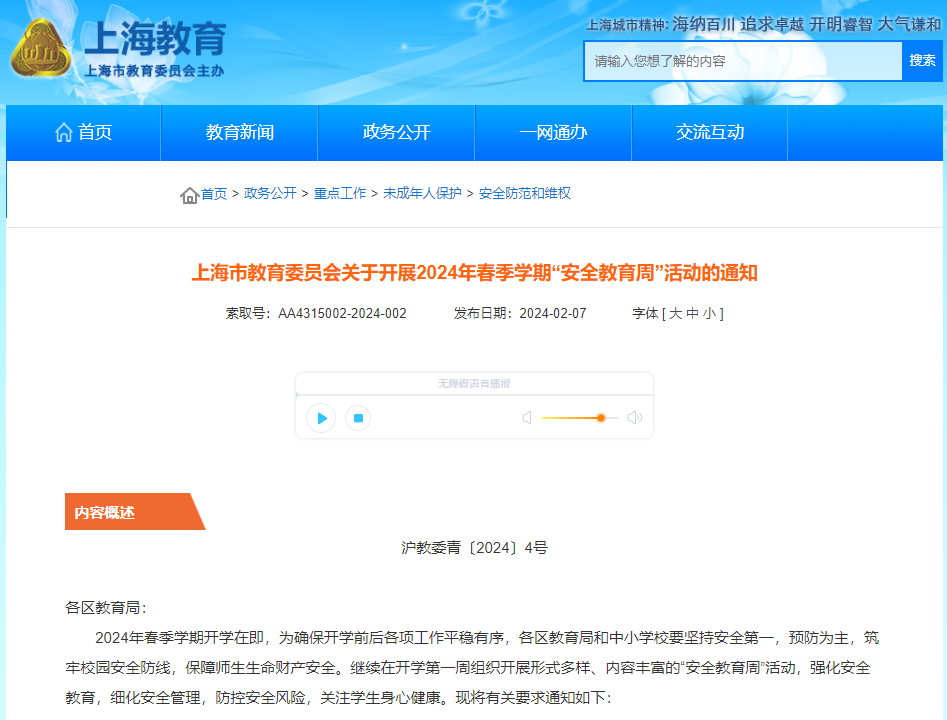Go to 首页 breadcrumb link
This screenshot has height=720, width=947.
click(214, 194)
